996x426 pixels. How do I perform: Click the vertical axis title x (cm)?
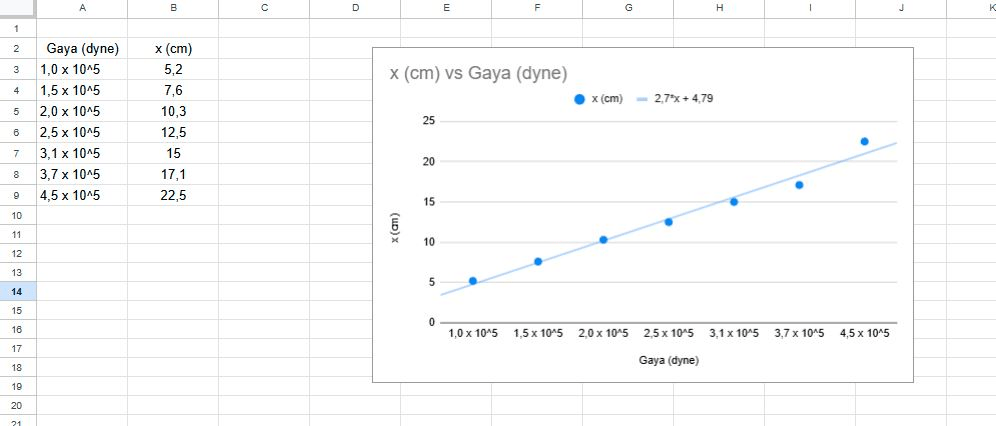[394, 228]
